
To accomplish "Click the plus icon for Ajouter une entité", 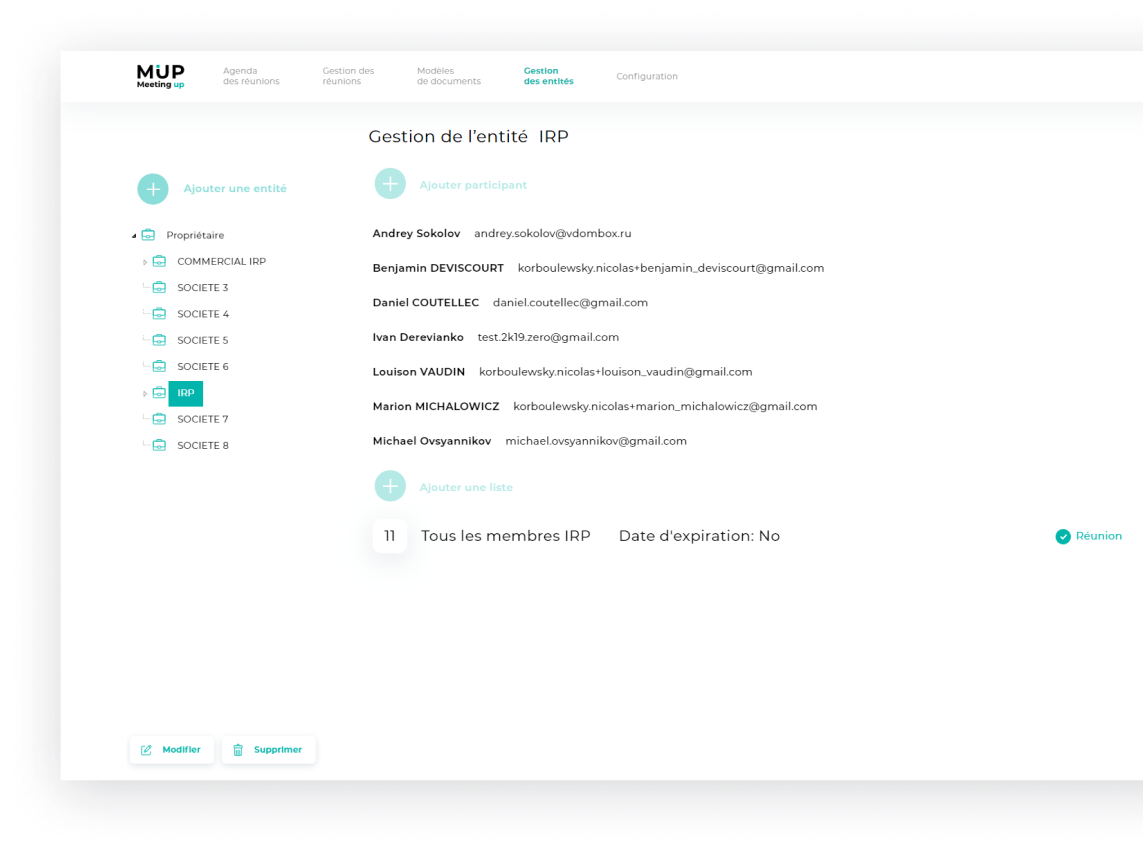I will (153, 188).
